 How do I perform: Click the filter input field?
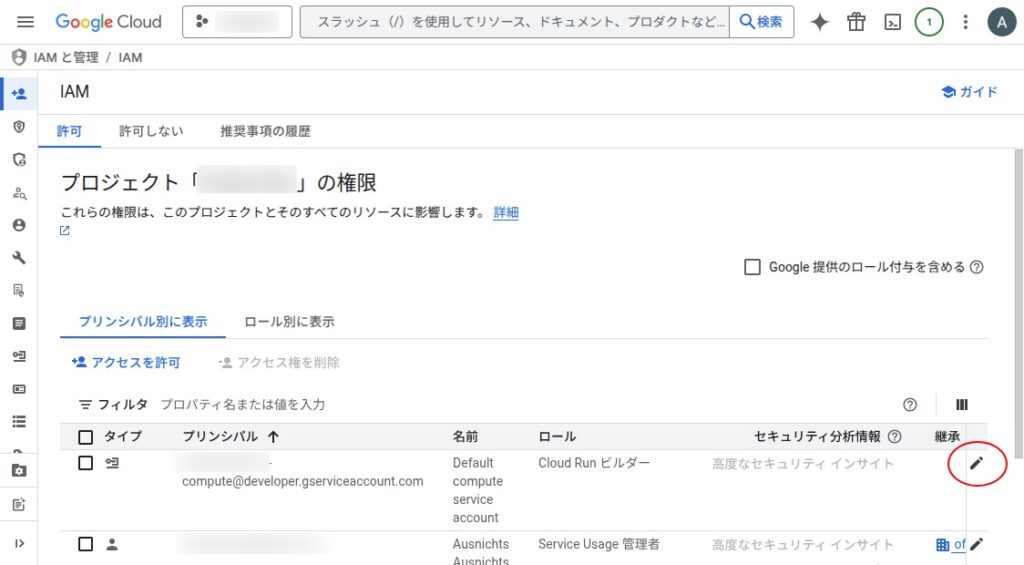(x=400, y=405)
